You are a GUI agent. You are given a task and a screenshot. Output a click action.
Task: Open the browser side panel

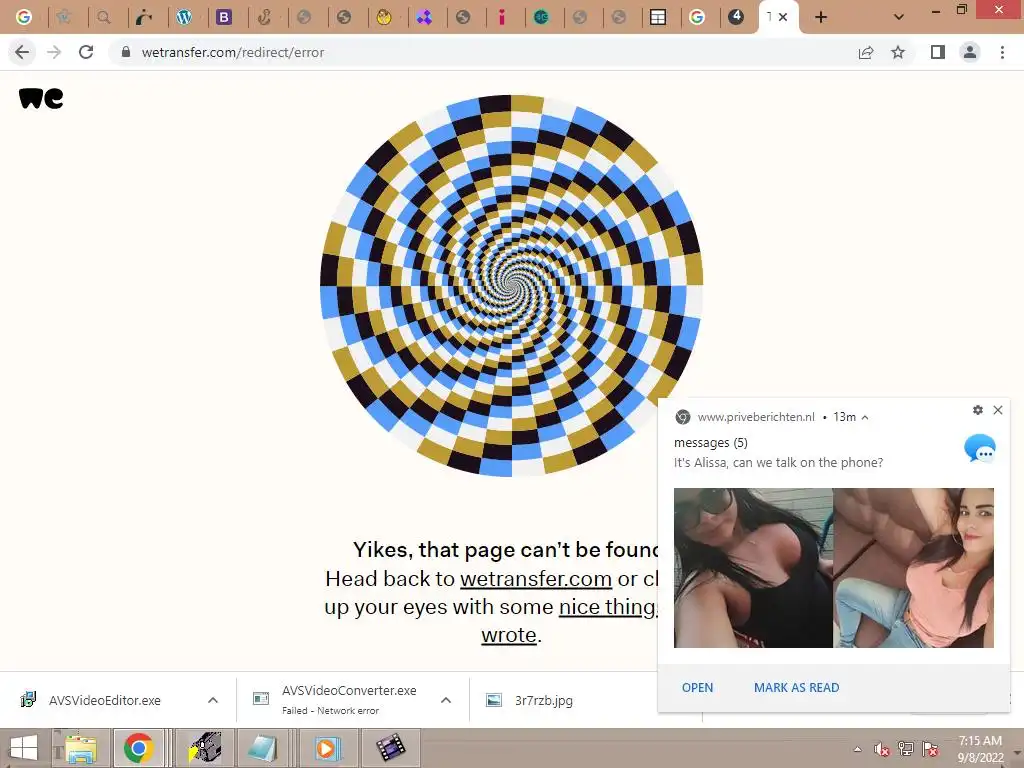938,52
